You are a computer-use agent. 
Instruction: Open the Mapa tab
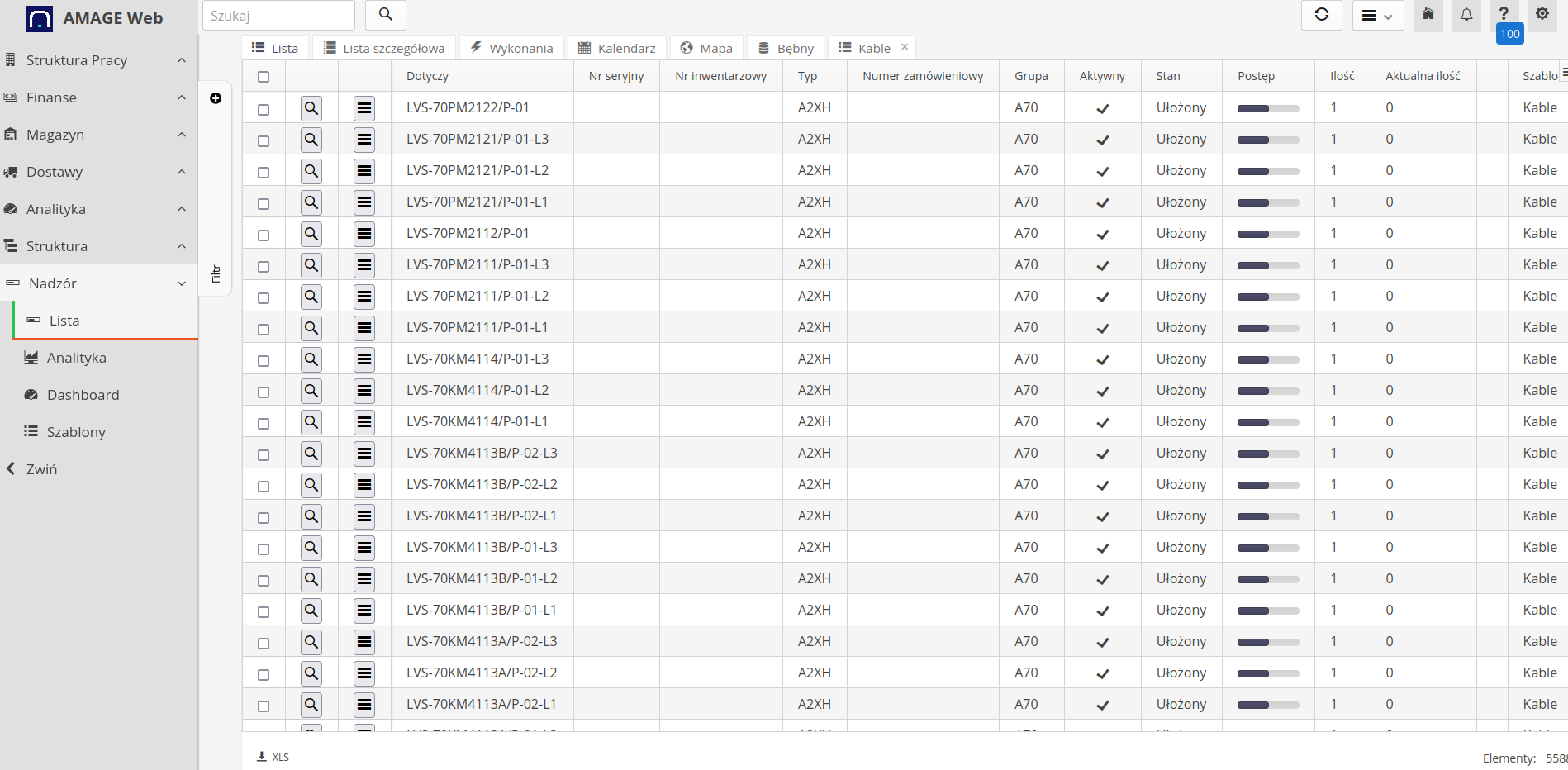(706, 47)
